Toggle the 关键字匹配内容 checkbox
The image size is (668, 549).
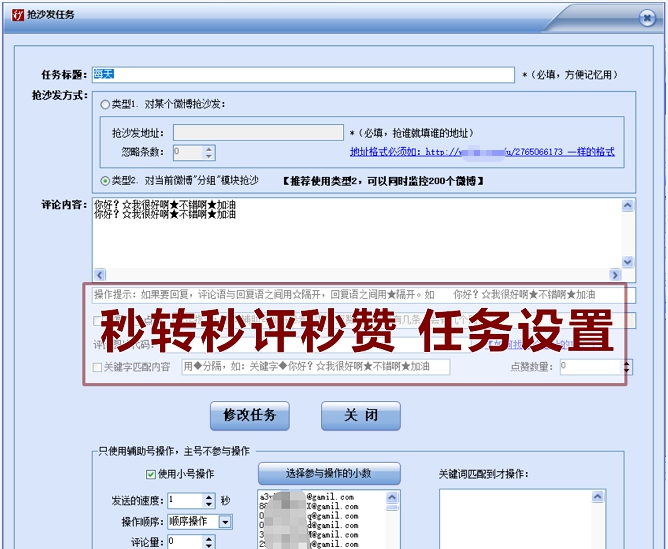point(98,367)
